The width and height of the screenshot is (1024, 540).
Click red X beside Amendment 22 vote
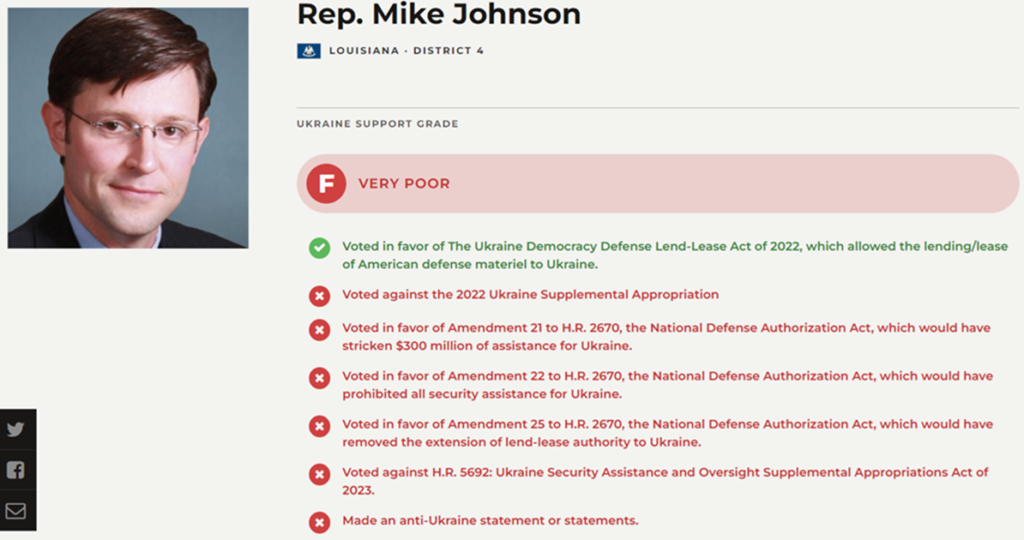click(319, 378)
